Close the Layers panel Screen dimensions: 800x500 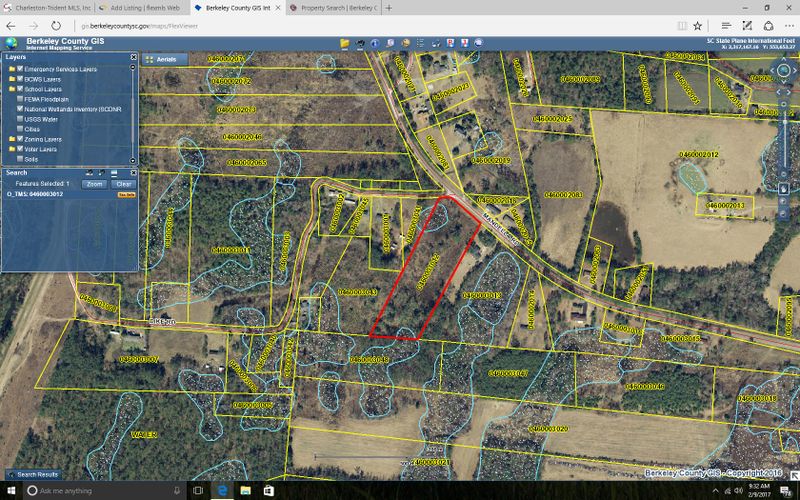(x=134, y=57)
